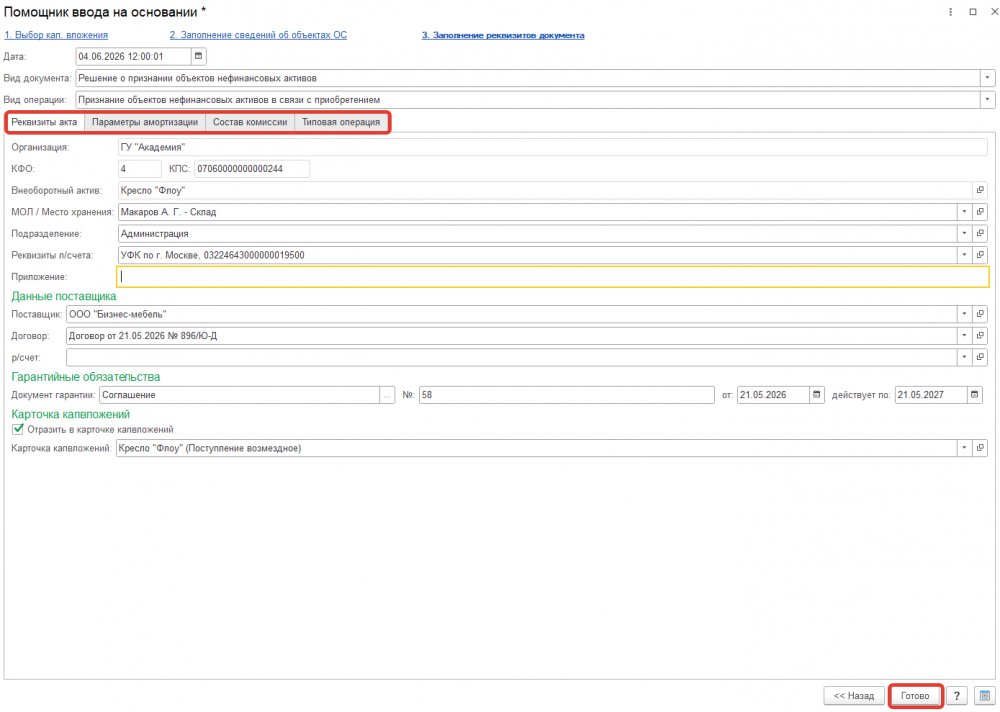The image size is (1000, 712).
Task: Open the Договор record icon
Action: click(x=980, y=336)
